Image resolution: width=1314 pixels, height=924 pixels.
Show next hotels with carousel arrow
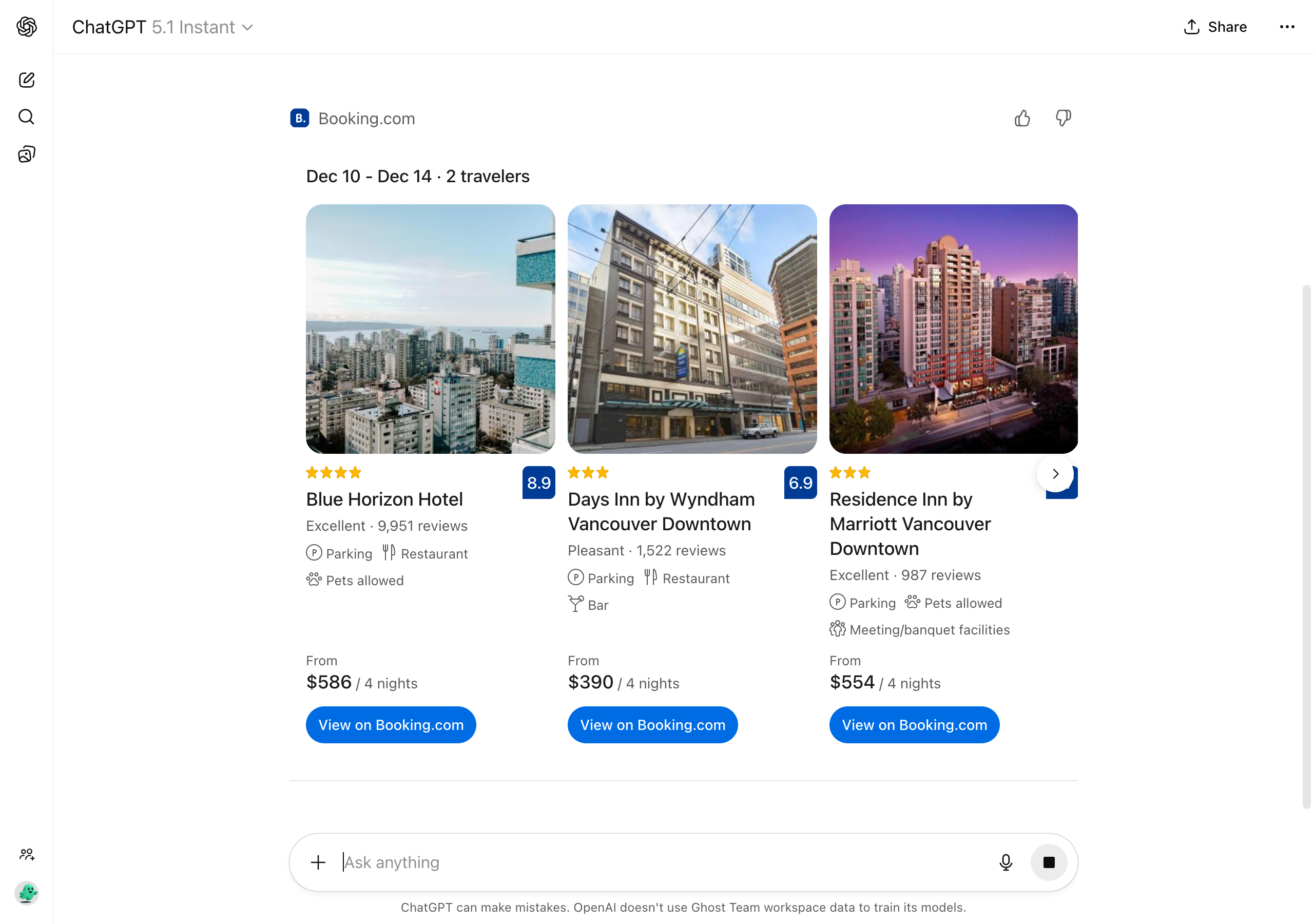(1055, 474)
